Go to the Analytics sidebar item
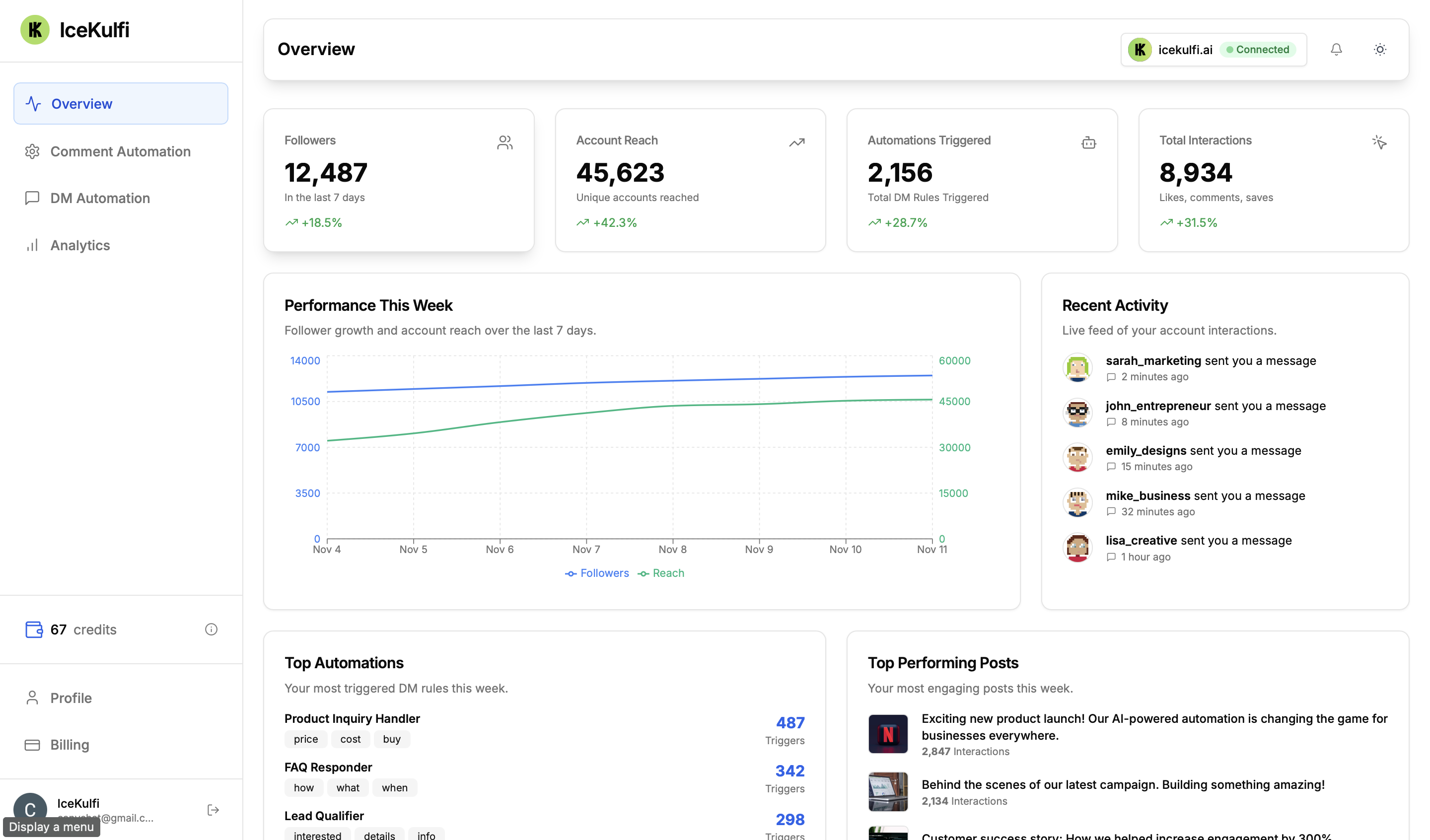 point(80,245)
